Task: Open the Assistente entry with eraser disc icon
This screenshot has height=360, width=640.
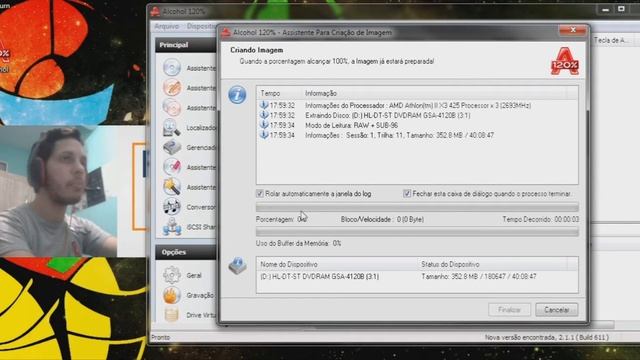Action: tap(189, 167)
